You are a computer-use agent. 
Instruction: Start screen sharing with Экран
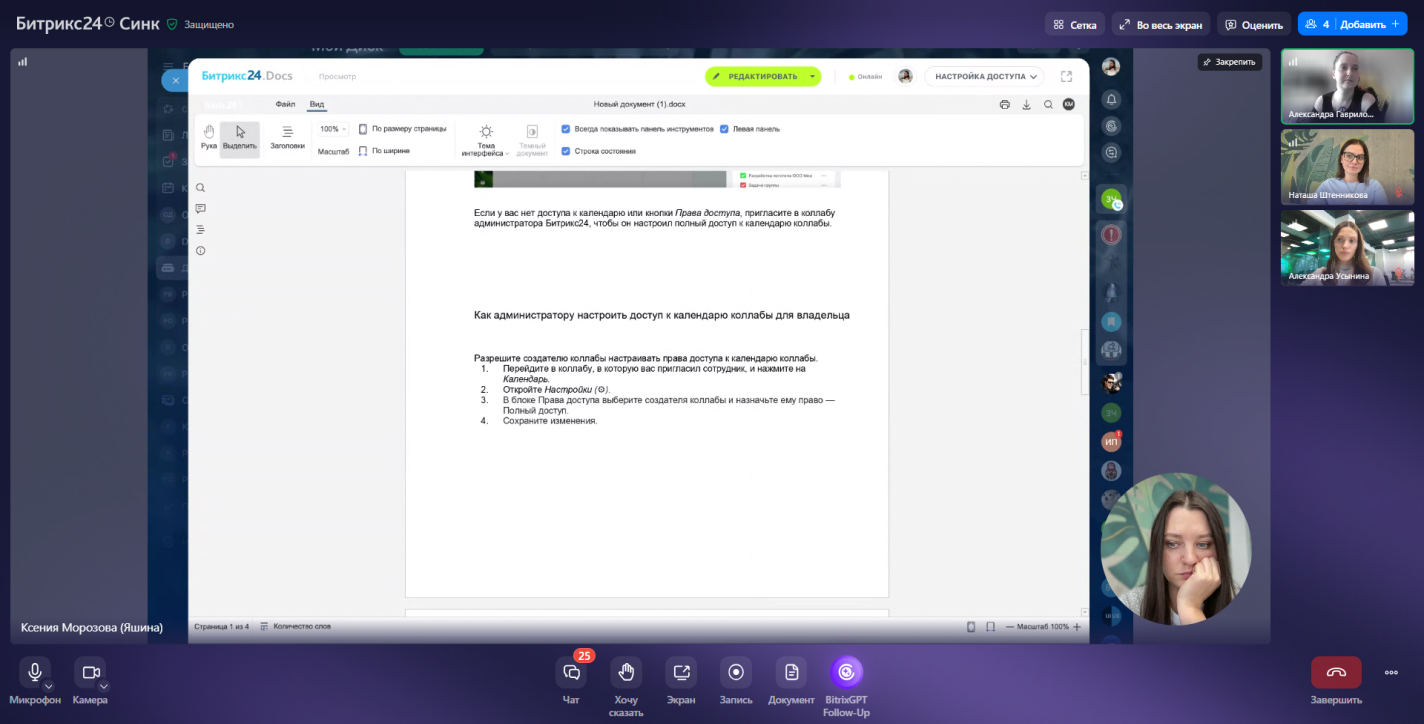(x=681, y=673)
